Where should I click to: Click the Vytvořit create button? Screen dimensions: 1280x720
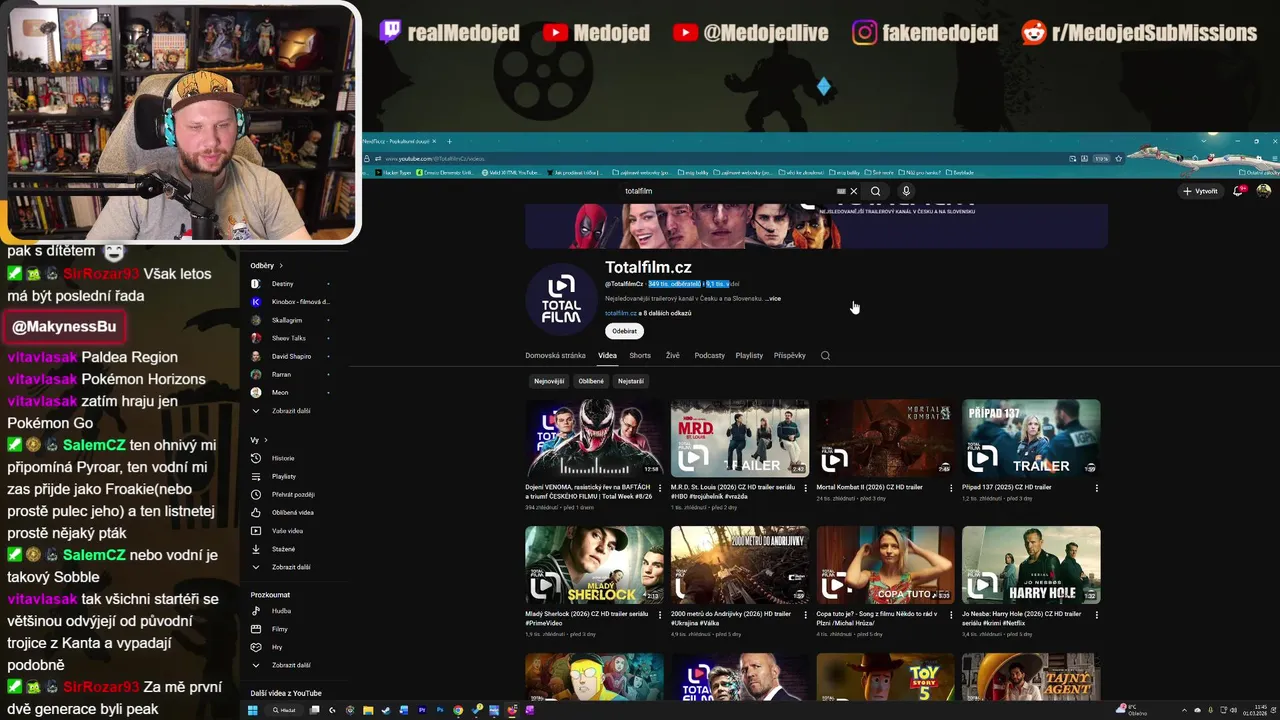1200,191
